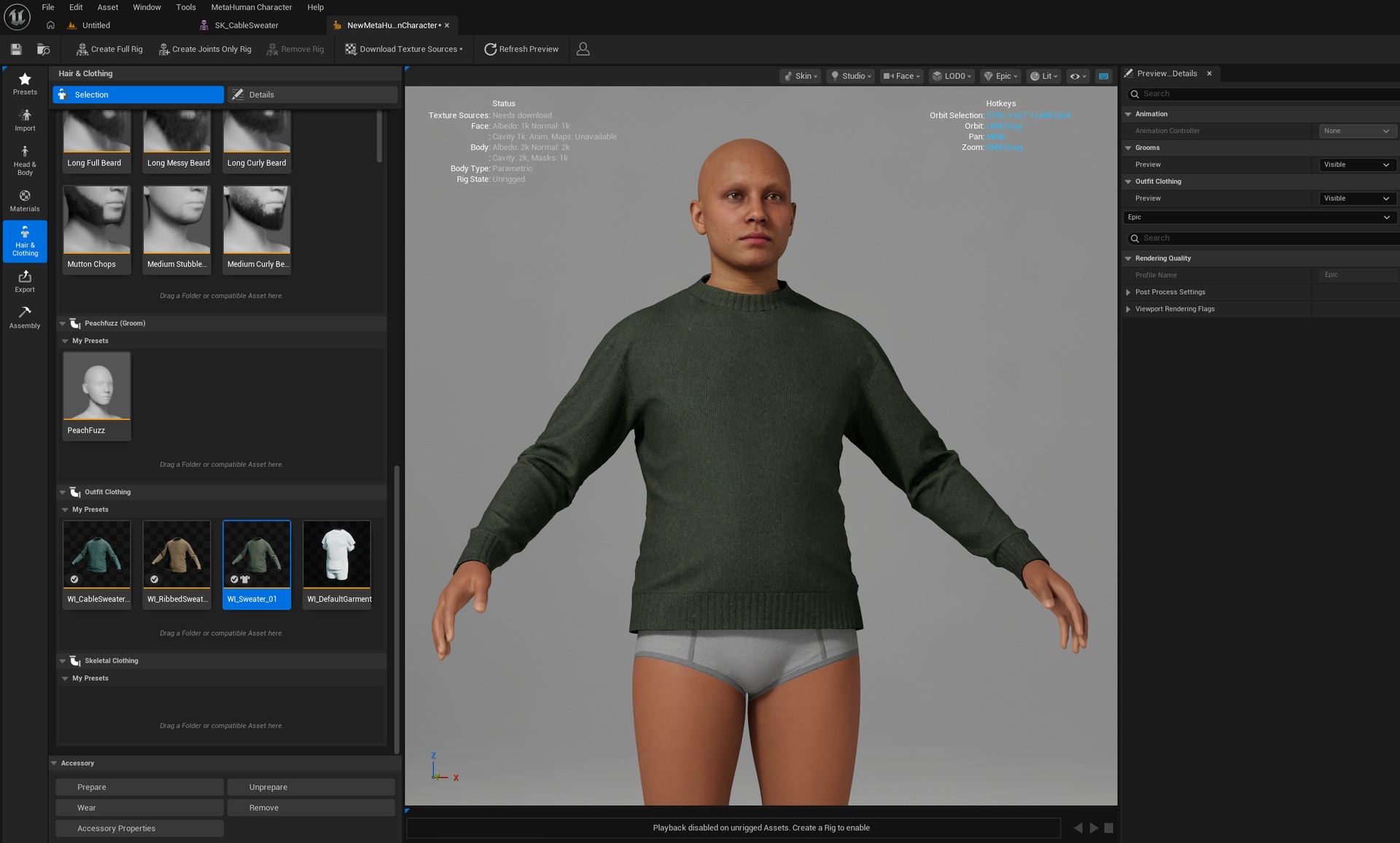Click the stop playback button

pyautogui.click(x=1108, y=828)
